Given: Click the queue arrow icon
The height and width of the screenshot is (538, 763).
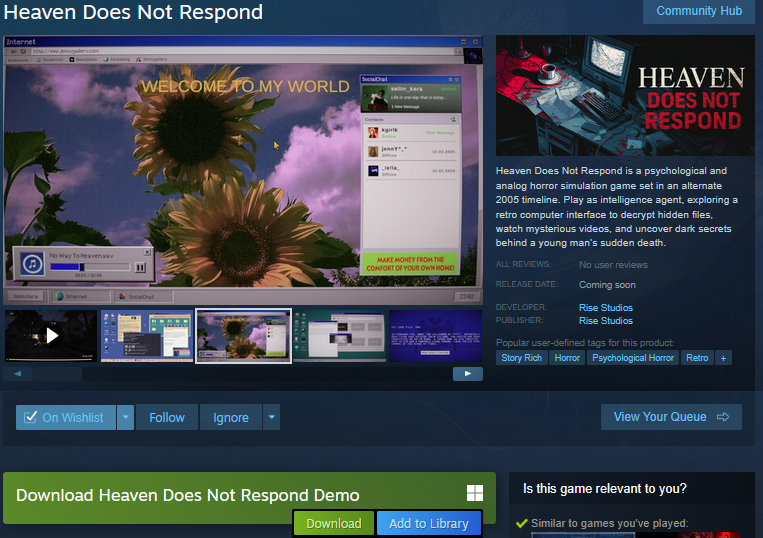Looking at the screenshot, I should [723, 417].
